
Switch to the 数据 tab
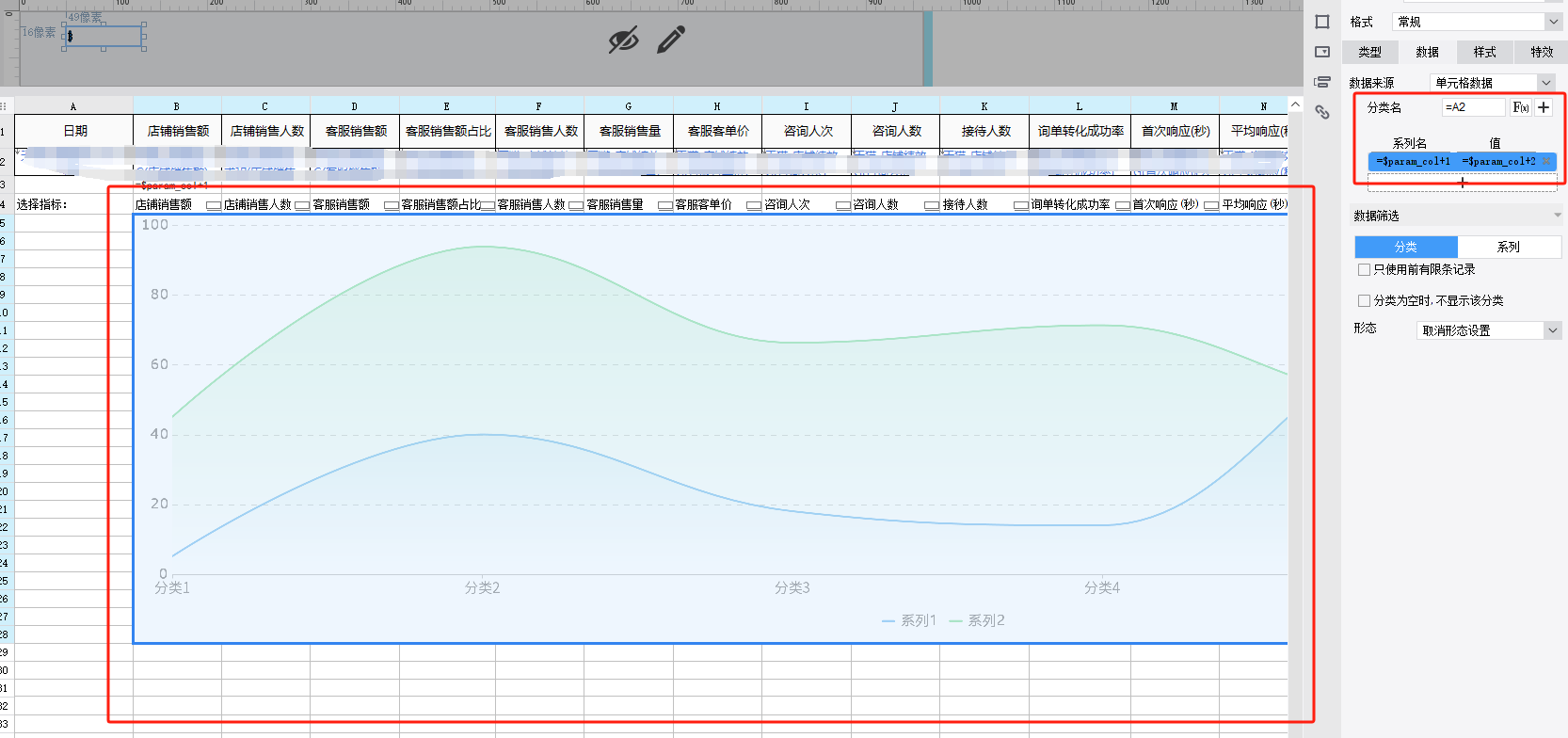[x=1428, y=52]
